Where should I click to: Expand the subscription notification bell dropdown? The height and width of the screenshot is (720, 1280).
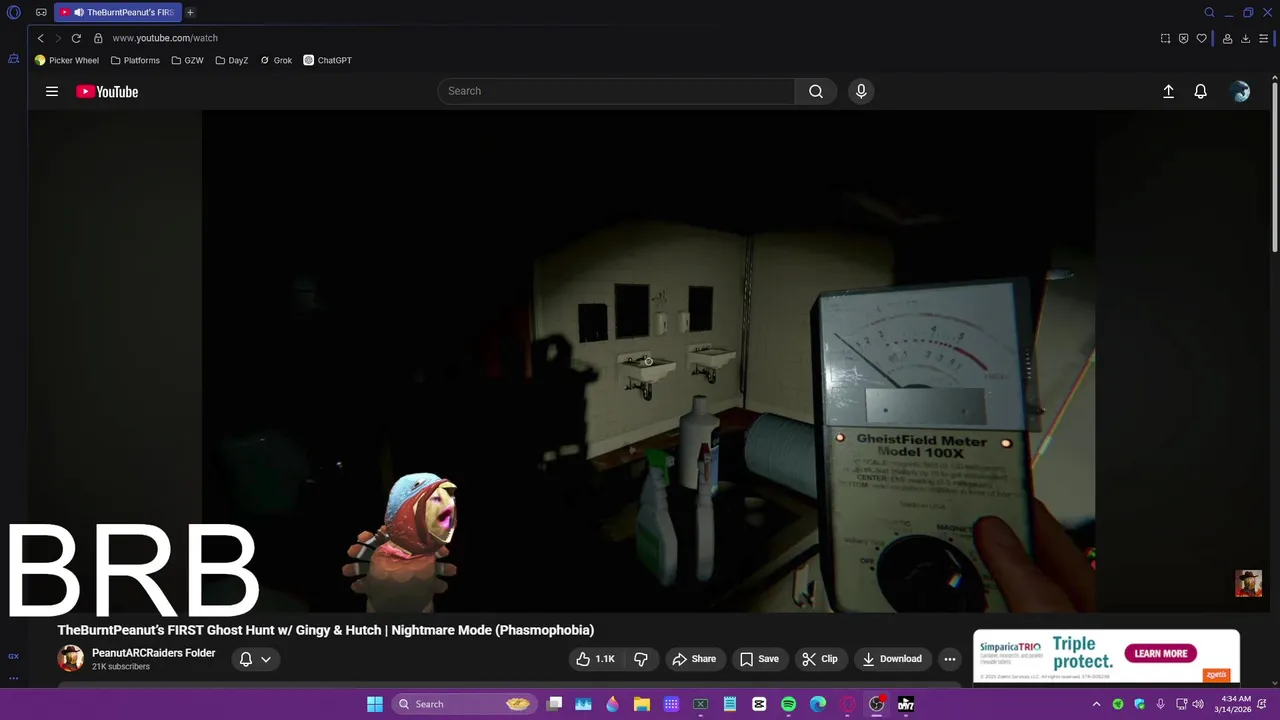[255, 659]
